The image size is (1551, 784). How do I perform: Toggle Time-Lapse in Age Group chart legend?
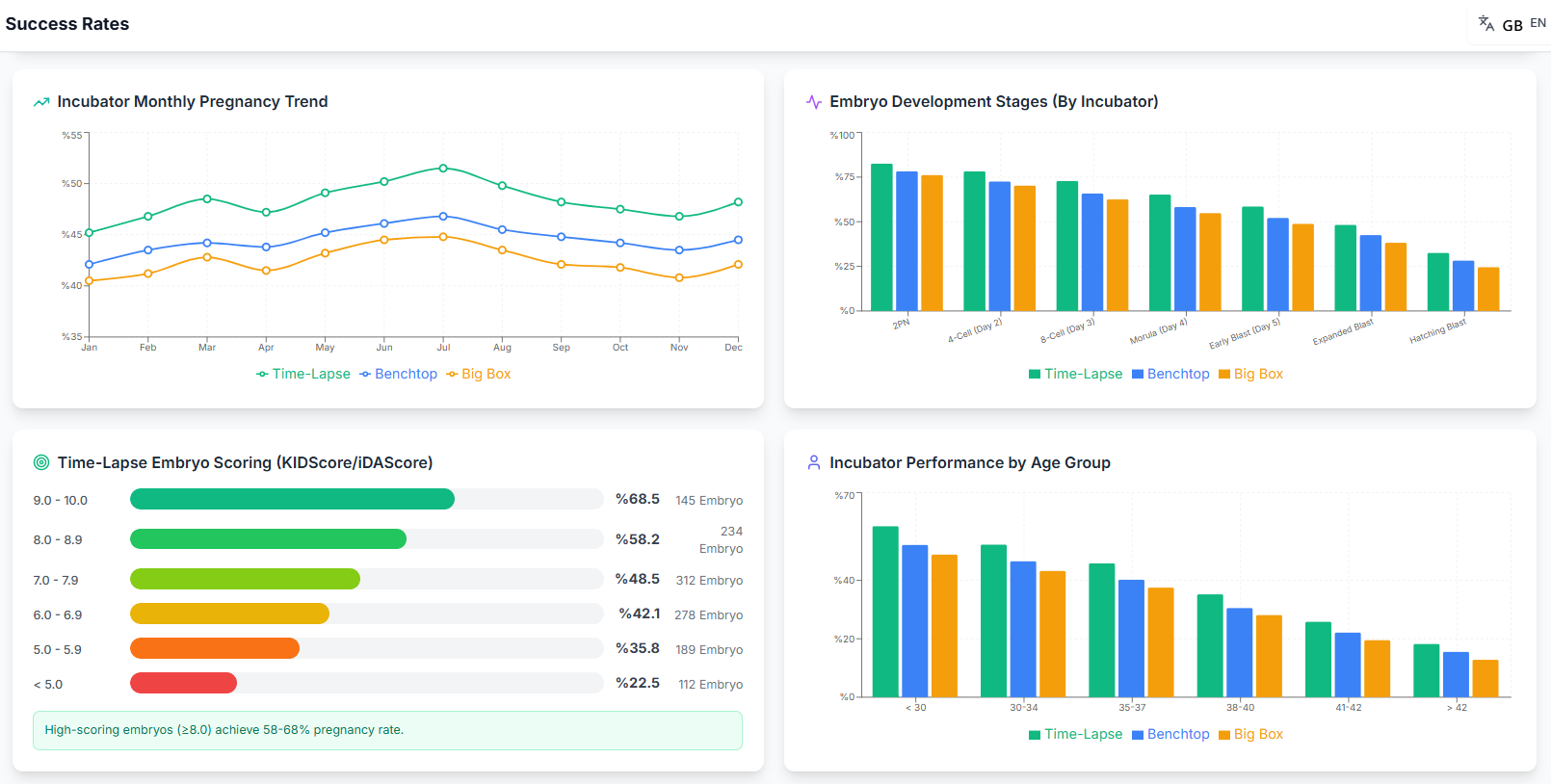point(1075,734)
